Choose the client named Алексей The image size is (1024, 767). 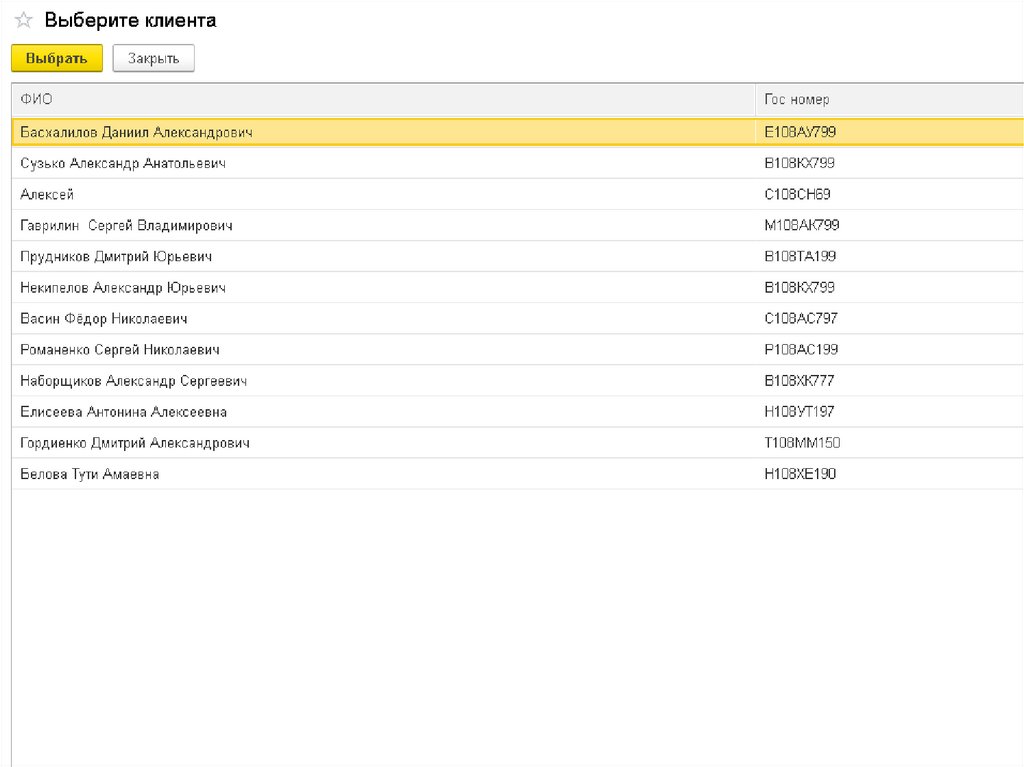(x=47, y=194)
